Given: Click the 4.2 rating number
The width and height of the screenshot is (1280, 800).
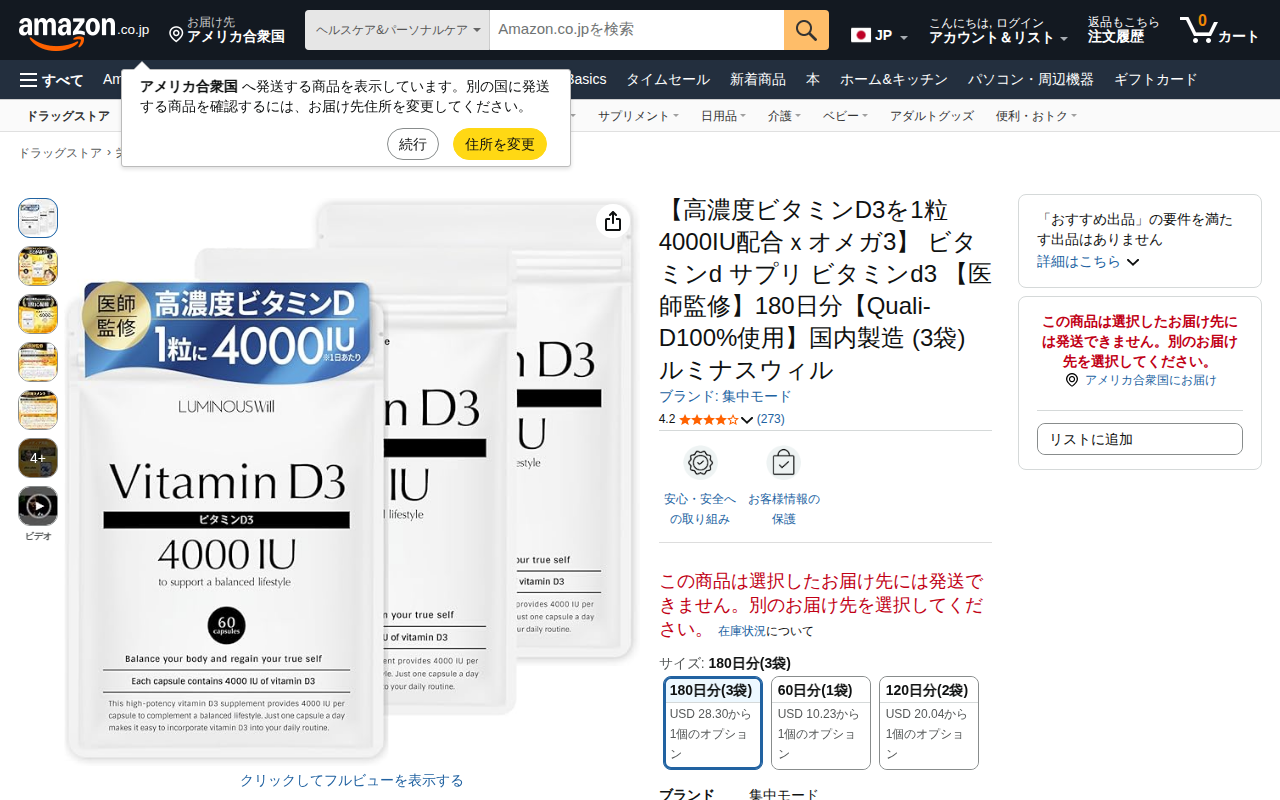Looking at the screenshot, I should [x=667, y=419].
